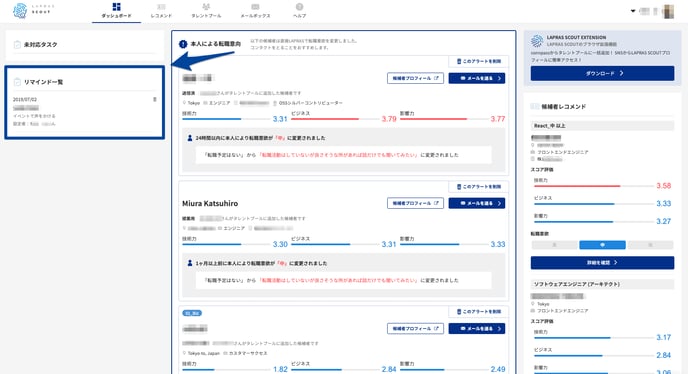Delete the alert on Miura Katsuhiro card
The image size is (688, 374).
coord(479,187)
